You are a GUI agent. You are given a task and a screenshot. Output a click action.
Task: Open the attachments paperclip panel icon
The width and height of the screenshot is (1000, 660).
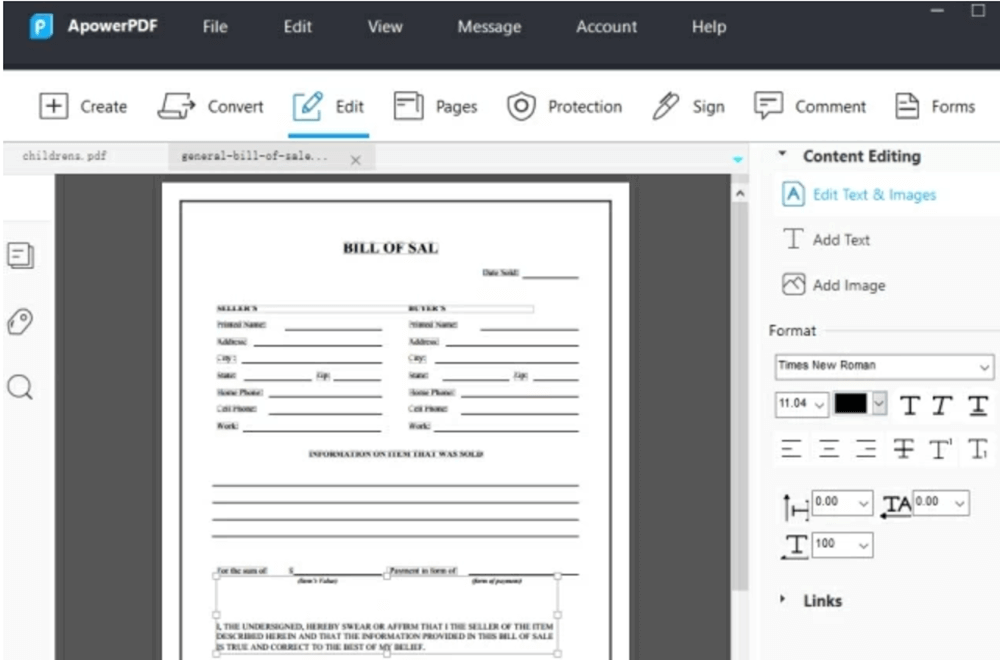point(20,322)
